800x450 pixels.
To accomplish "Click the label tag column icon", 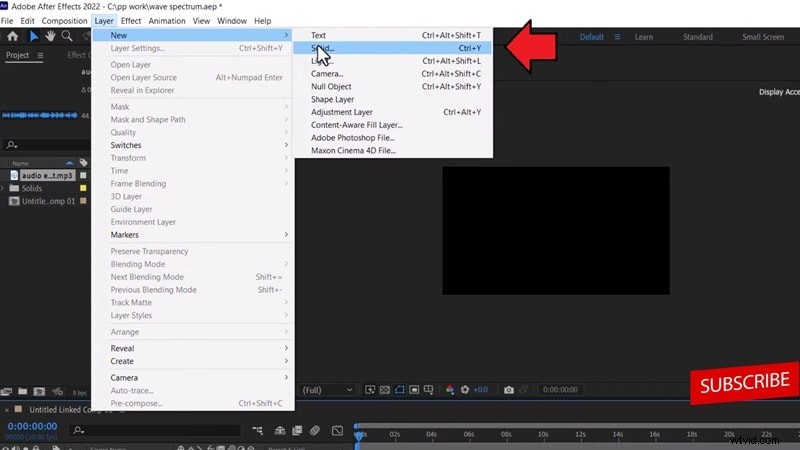I will pyautogui.click(x=83, y=163).
